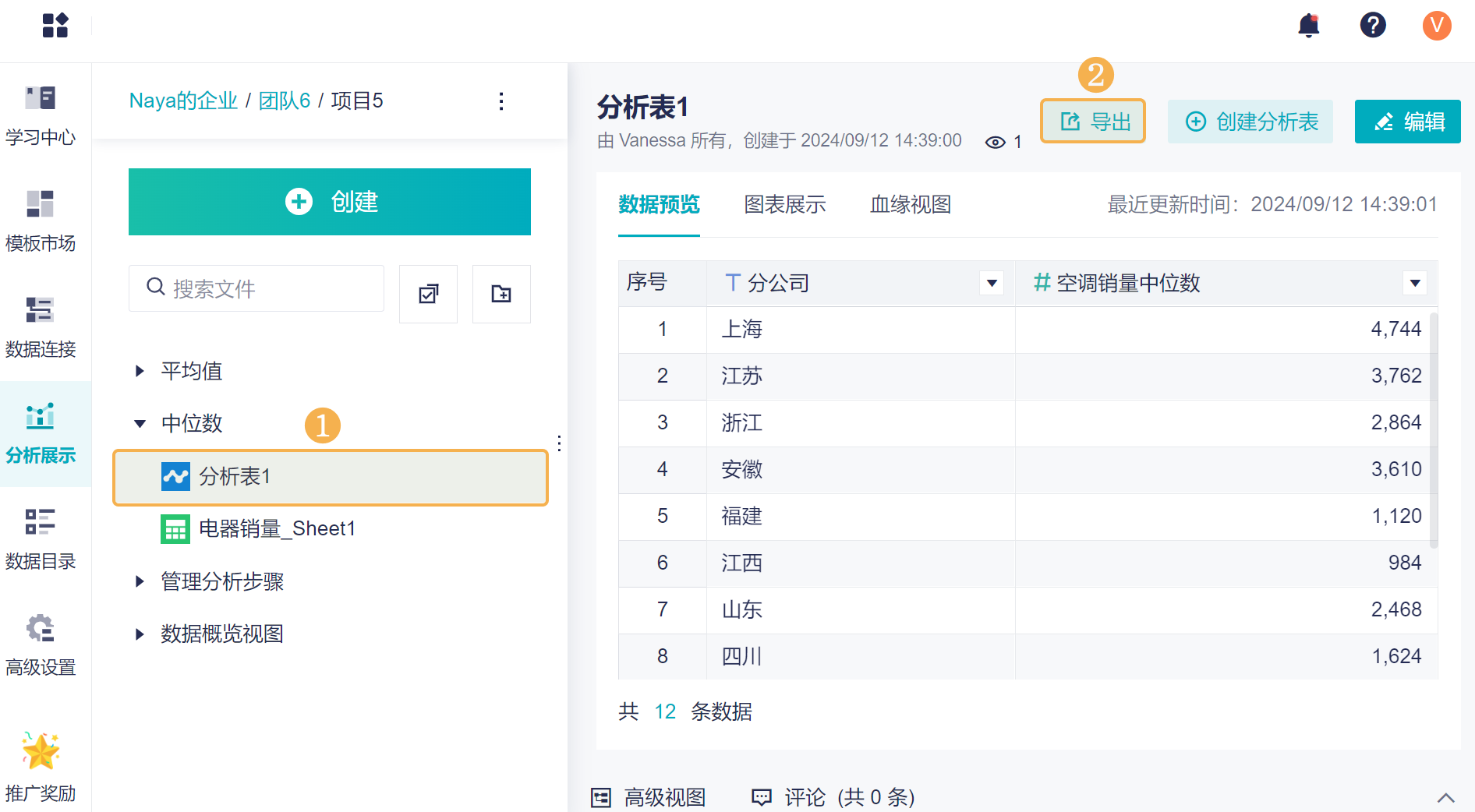Viewport: 1475px width, 812px height.
Task: Open 数据连接 sidebar section
Action: pyautogui.click(x=41, y=327)
